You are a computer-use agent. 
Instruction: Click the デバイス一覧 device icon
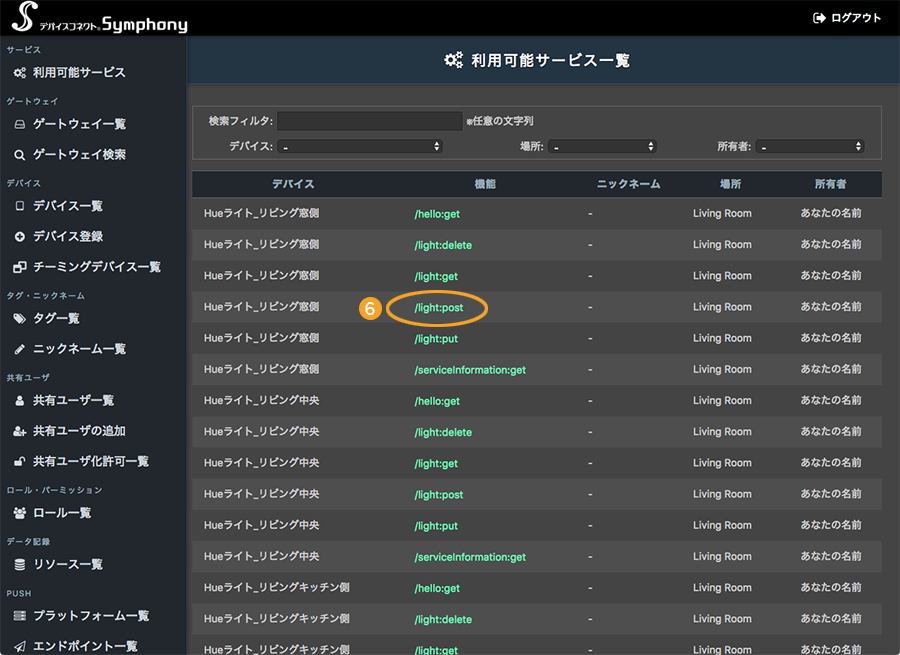[x=20, y=206]
